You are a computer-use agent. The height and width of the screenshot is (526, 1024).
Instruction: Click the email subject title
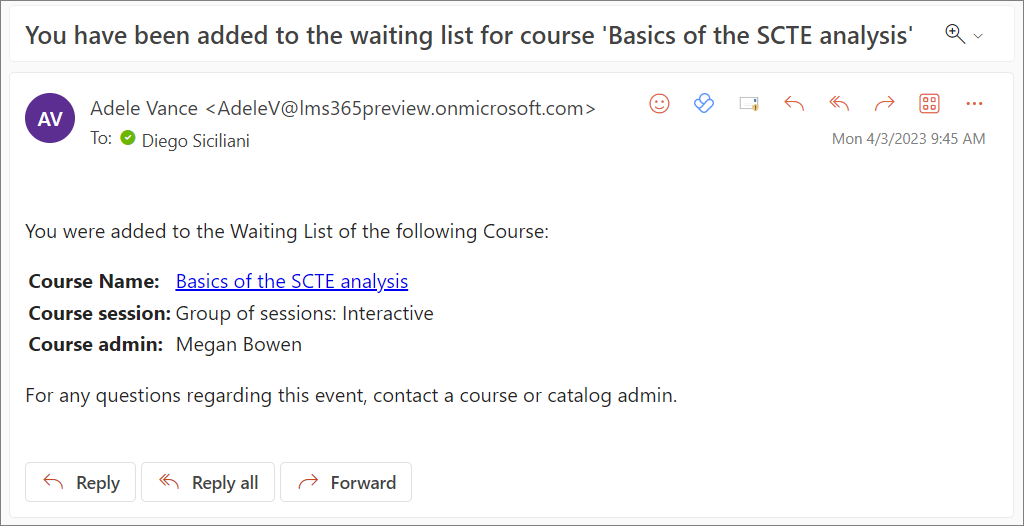(x=468, y=35)
